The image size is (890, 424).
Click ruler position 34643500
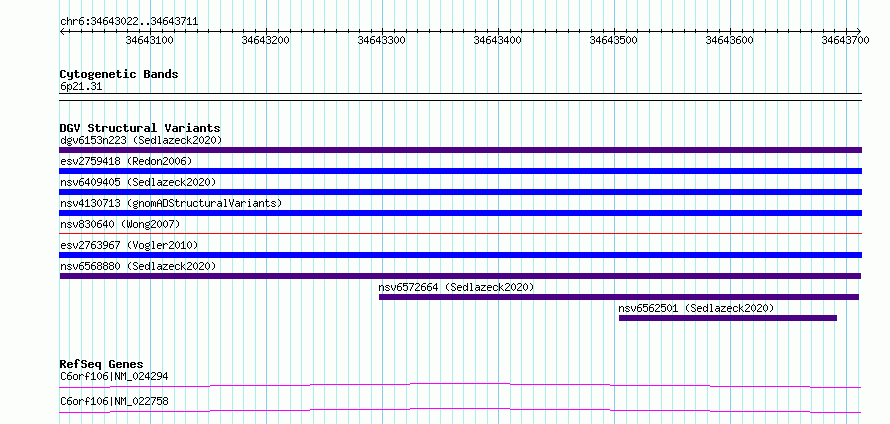tap(614, 40)
